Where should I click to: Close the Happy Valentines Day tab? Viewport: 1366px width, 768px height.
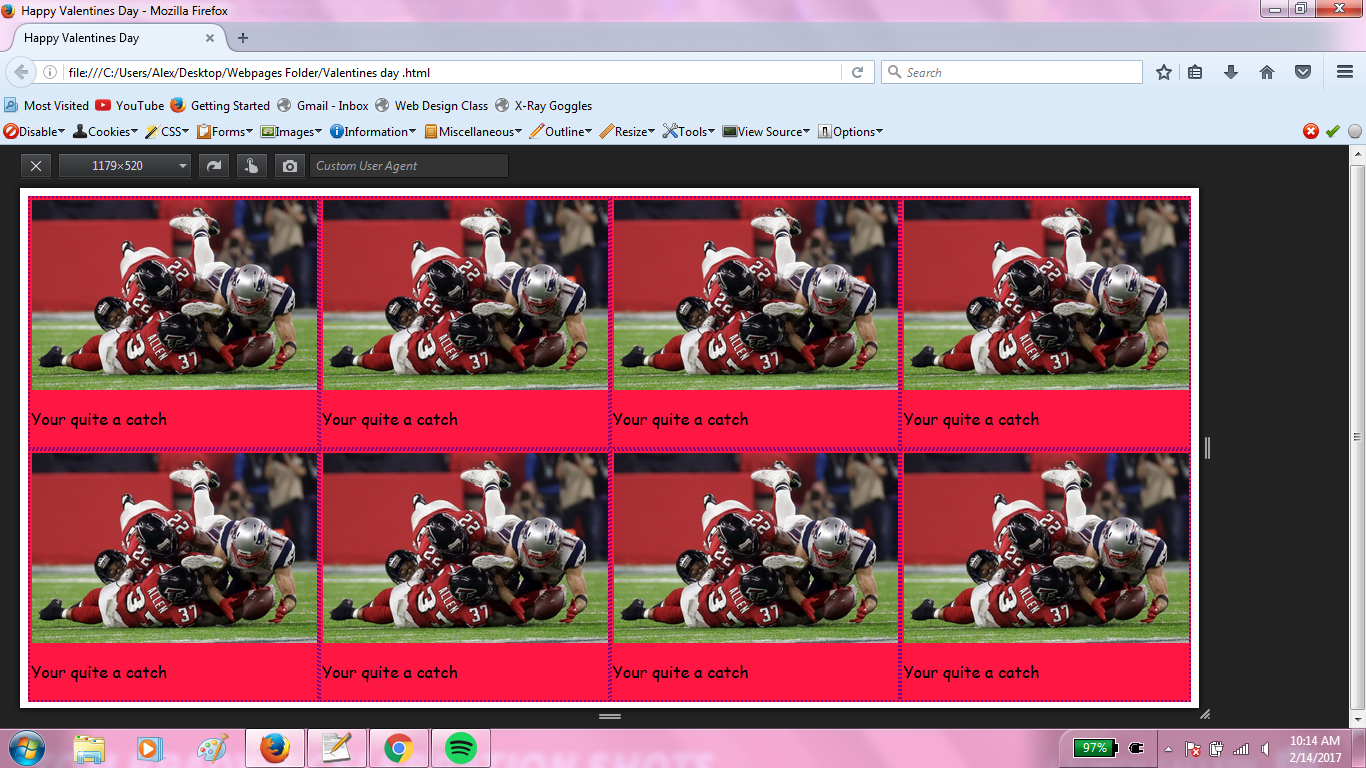coord(210,38)
